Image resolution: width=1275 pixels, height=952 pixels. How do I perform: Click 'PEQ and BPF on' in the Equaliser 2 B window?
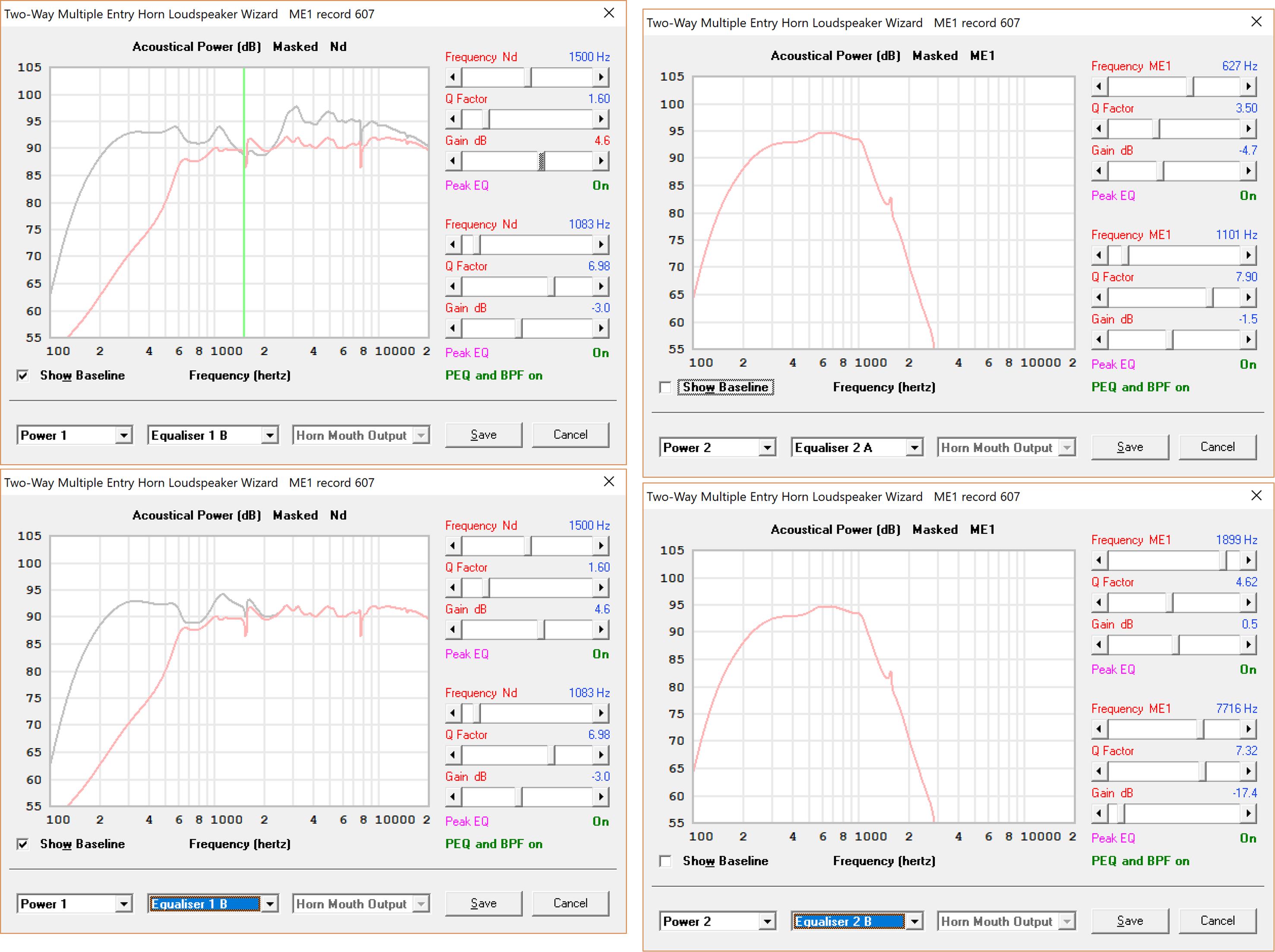pos(1140,861)
